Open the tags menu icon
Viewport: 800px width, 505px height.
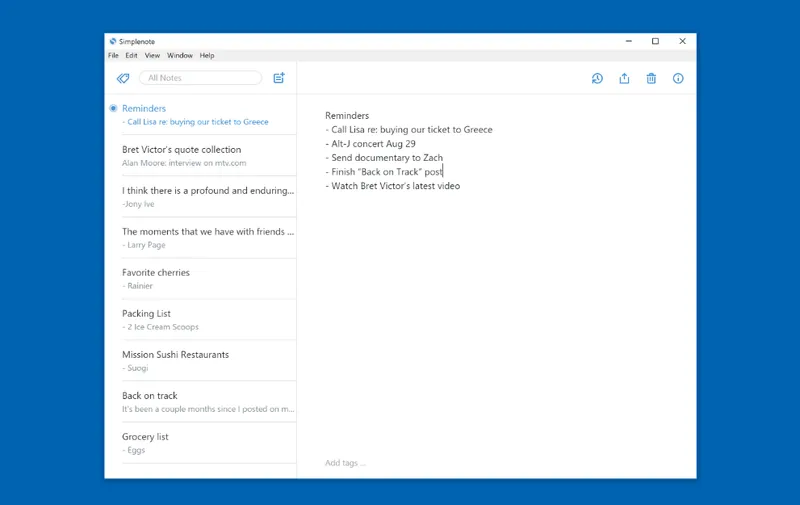click(123, 78)
